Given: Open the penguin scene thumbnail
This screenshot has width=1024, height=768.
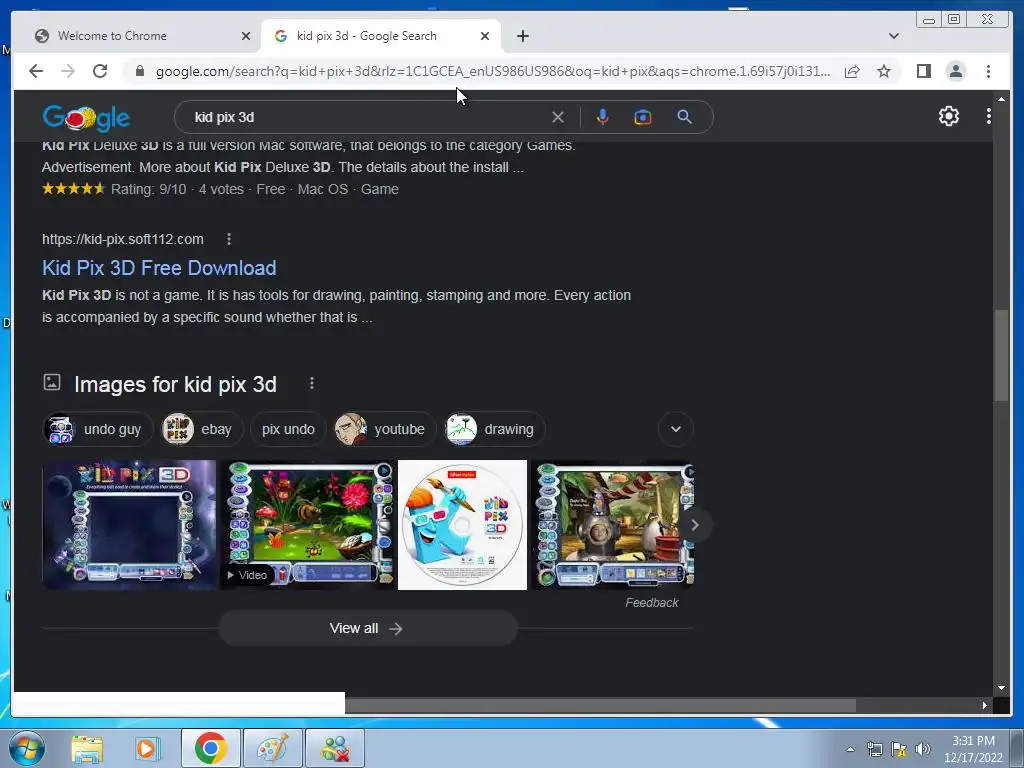Looking at the screenshot, I should click(612, 525).
